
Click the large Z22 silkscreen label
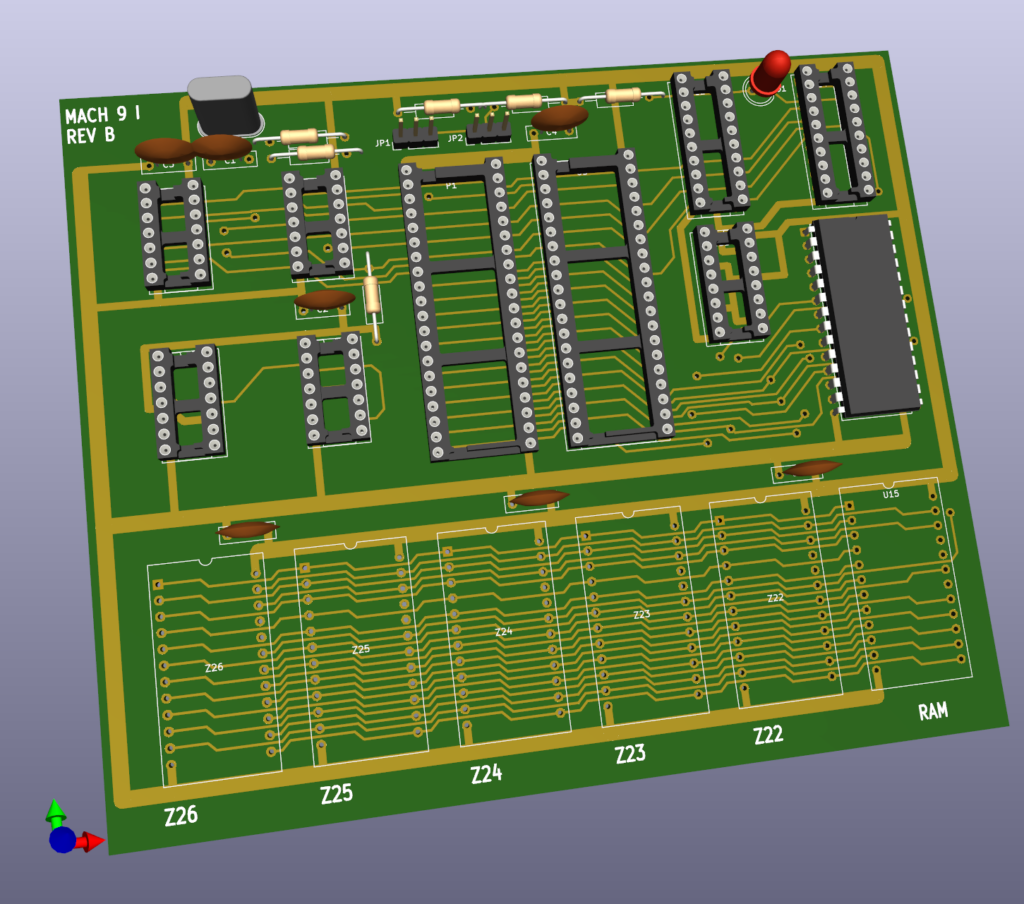click(768, 735)
